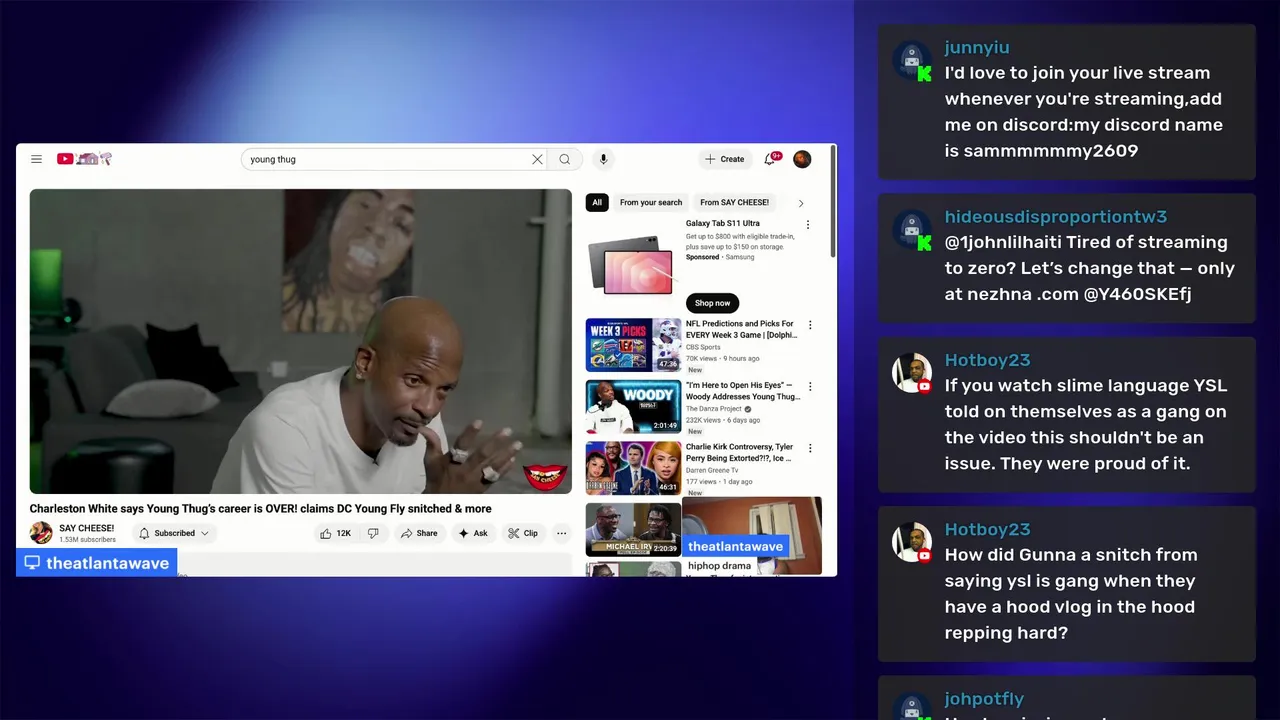Viewport: 1280px width, 720px height.
Task: Click the Create button
Action: [x=725, y=159]
